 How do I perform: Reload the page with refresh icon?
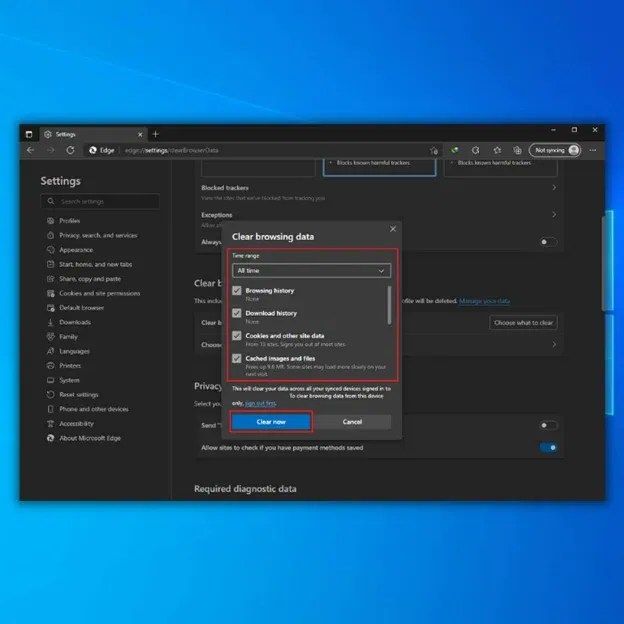click(70, 150)
